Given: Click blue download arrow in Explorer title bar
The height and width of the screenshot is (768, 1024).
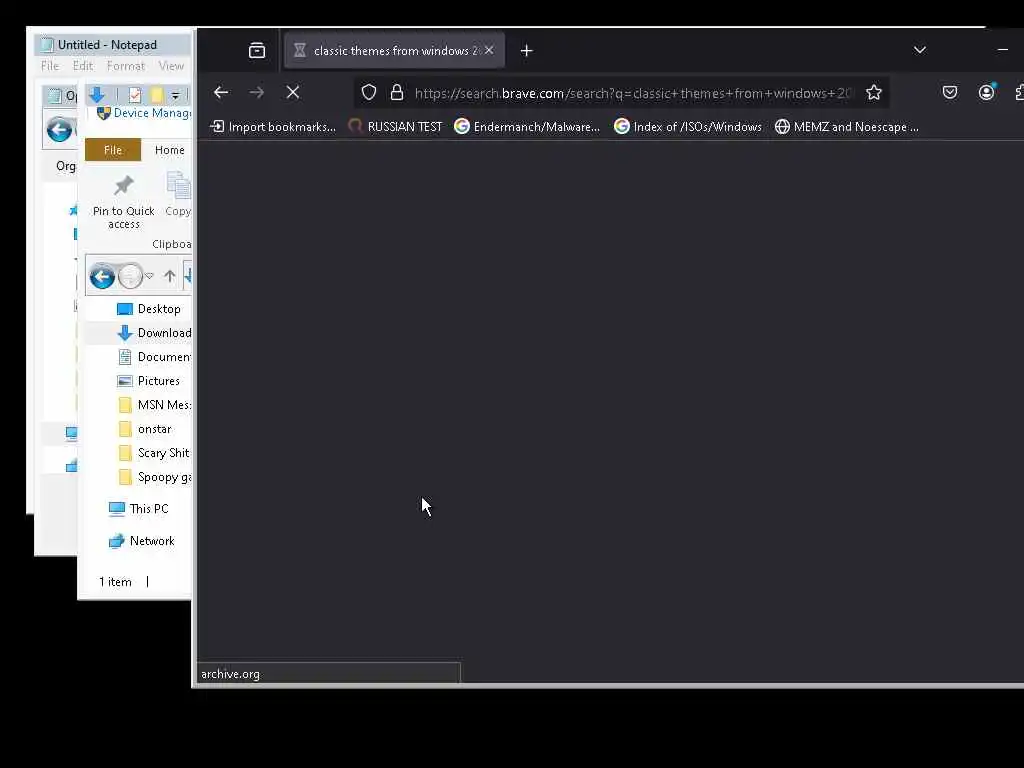Looking at the screenshot, I should point(97,95).
